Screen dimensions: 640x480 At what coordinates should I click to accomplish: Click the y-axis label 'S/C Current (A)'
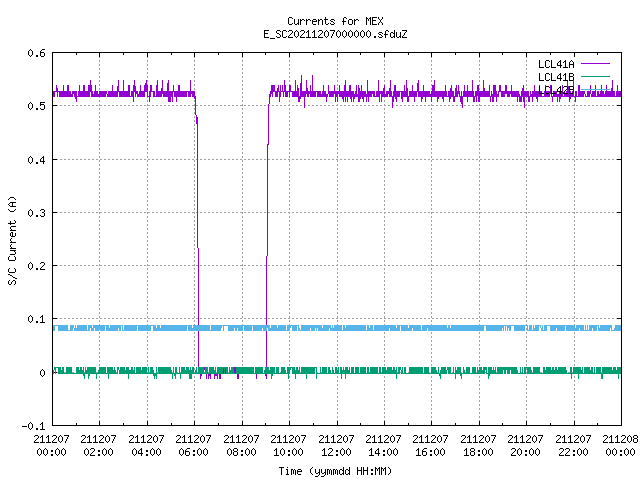(13, 240)
